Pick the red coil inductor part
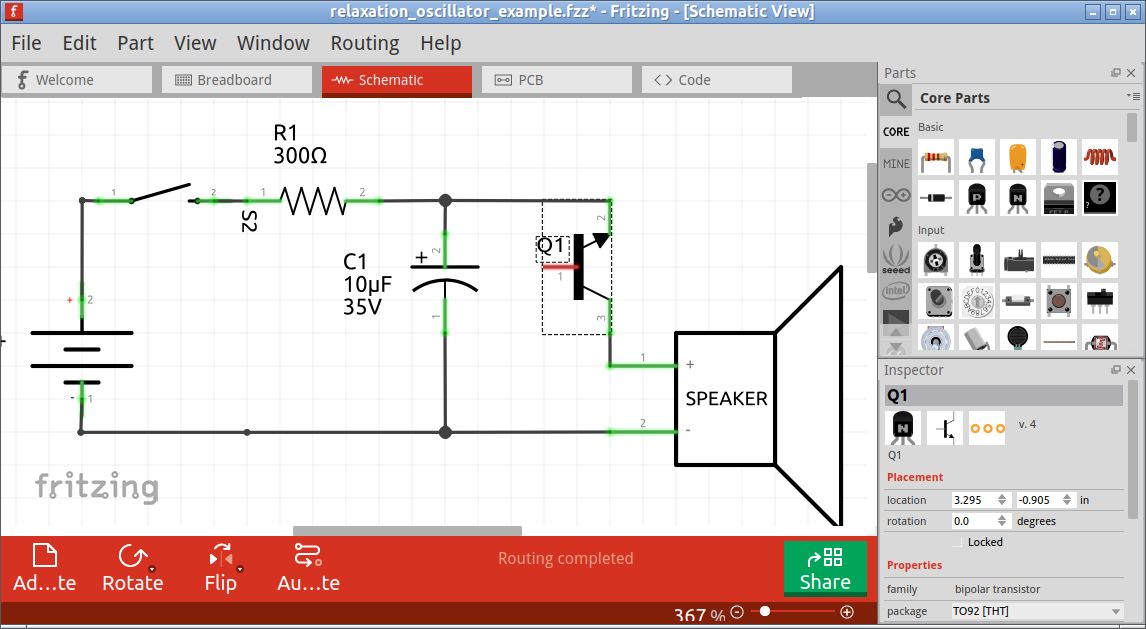The image size is (1146, 629). [x=1100, y=157]
